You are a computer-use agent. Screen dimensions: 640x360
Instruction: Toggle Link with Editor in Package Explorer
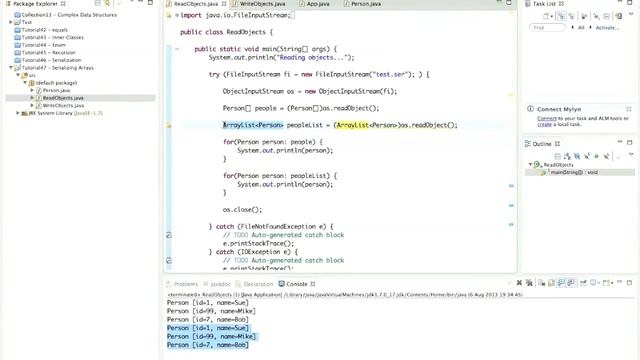tap(107, 3)
